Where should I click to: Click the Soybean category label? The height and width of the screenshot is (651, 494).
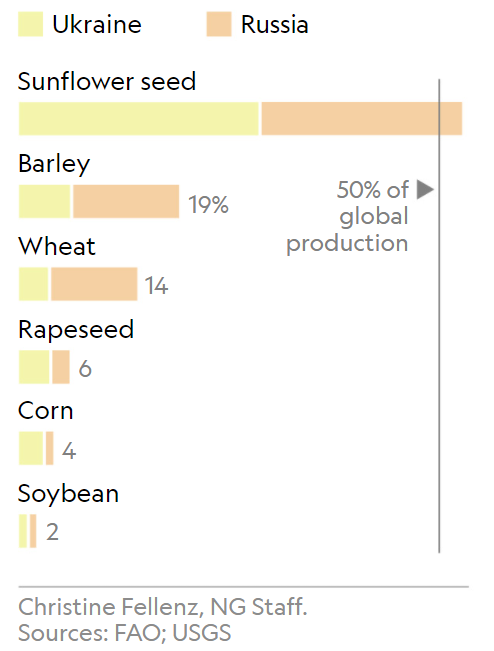click(x=68, y=494)
